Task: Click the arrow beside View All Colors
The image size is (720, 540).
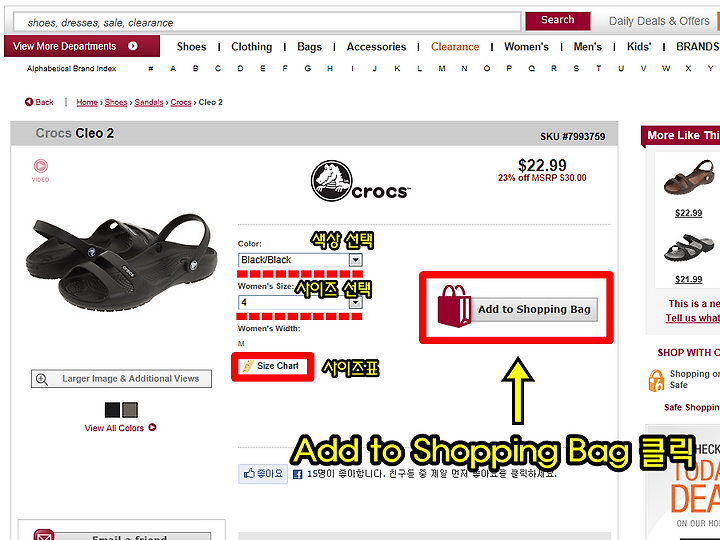Action: pos(152,428)
